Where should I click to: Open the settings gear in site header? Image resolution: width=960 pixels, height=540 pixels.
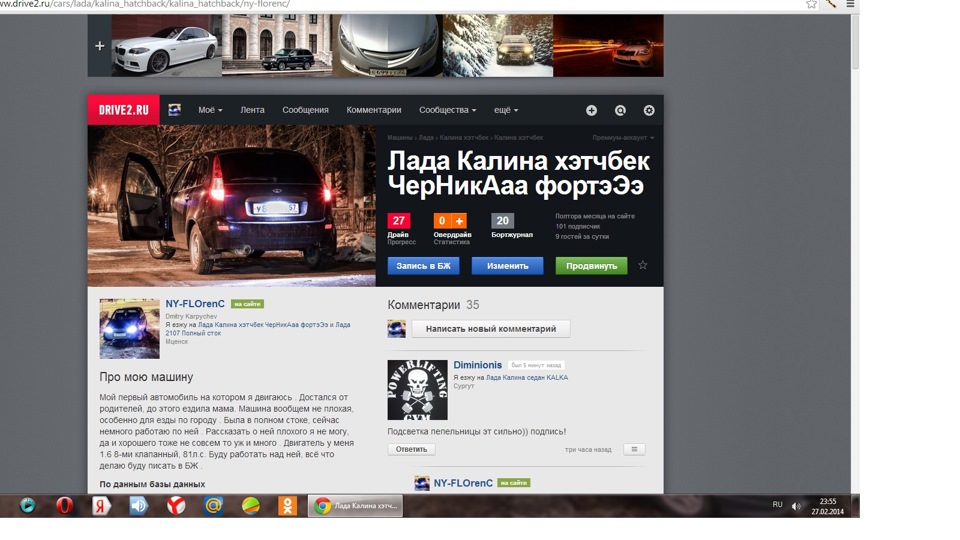click(649, 110)
